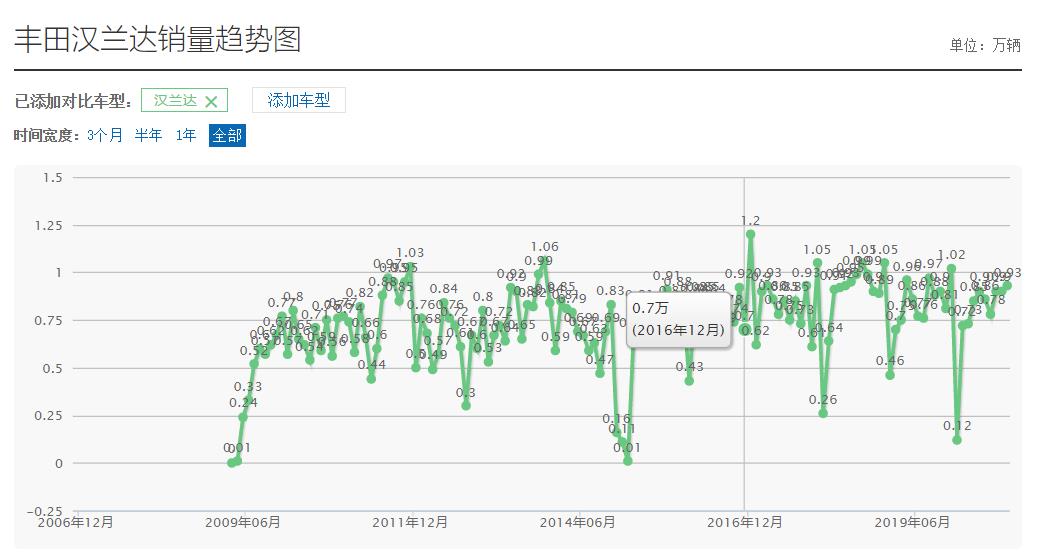Click the 1.03 data point

(x=410, y=266)
